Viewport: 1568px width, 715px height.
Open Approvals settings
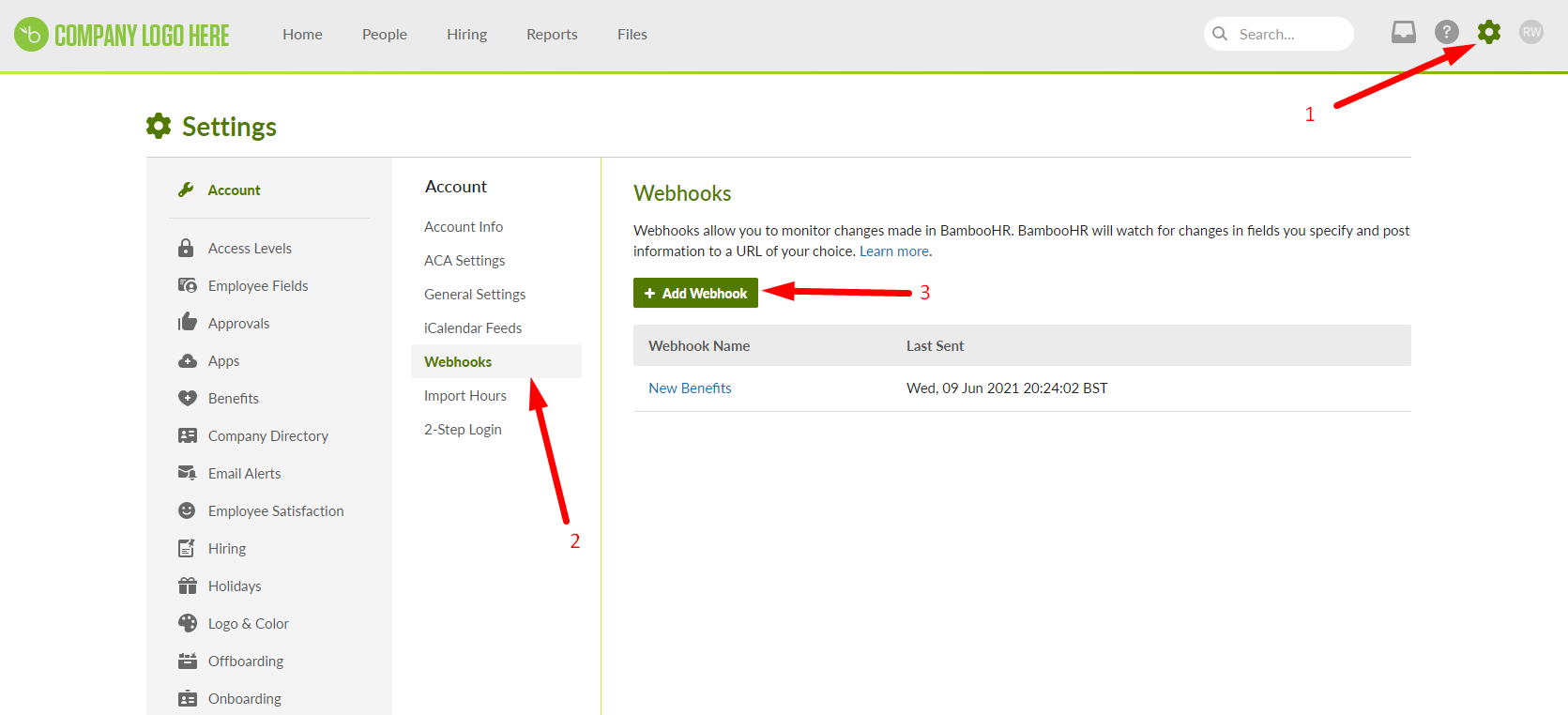pyautogui.click(x=238, y=323)
